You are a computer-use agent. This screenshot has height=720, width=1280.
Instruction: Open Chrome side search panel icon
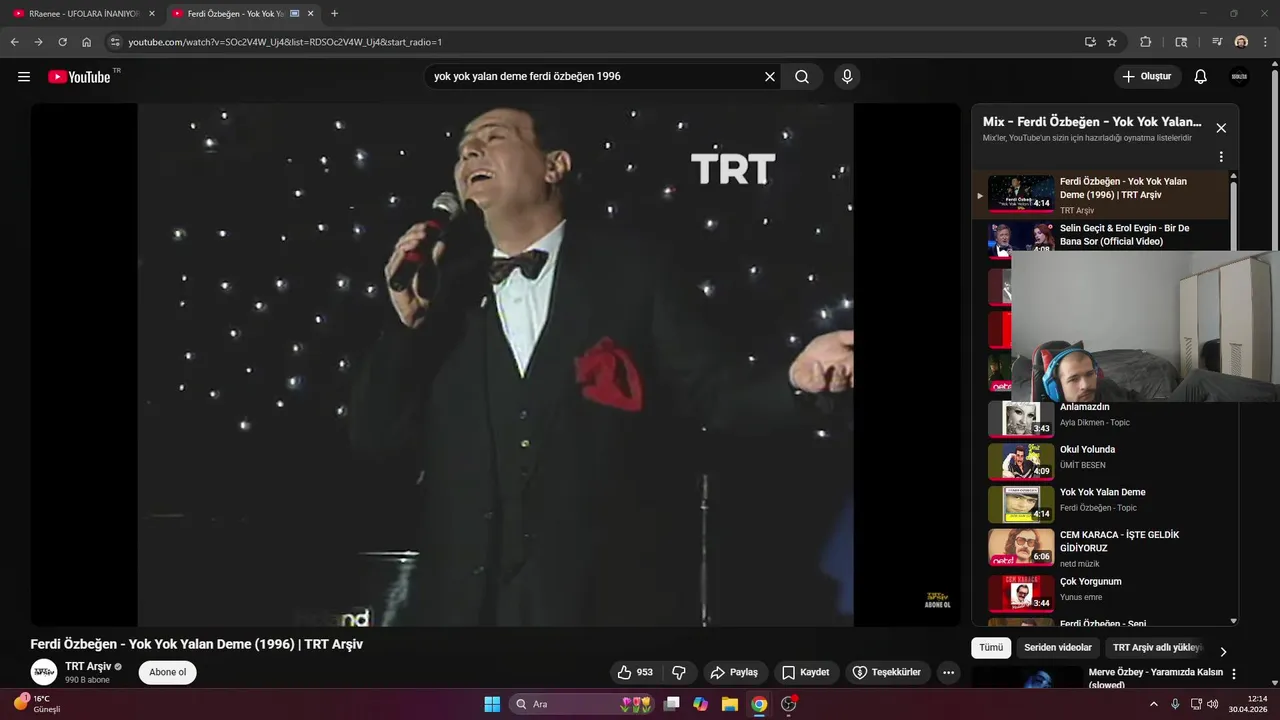[1181, 42]
